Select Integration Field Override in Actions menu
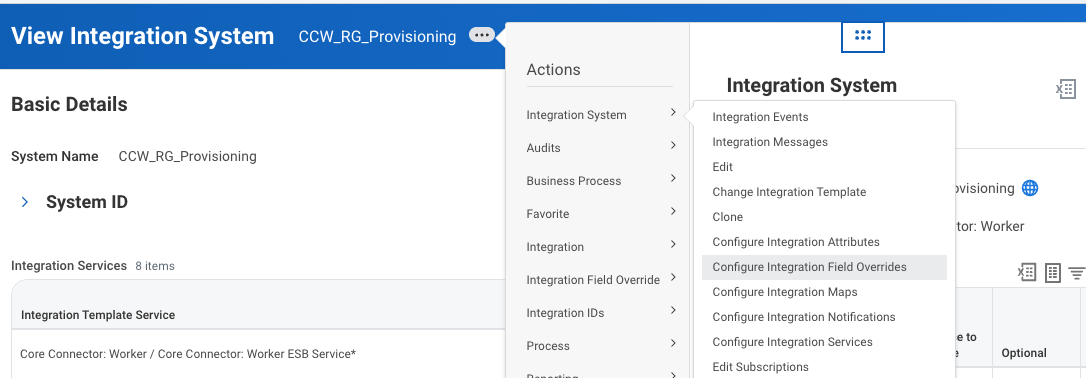 tap(593, 280)
